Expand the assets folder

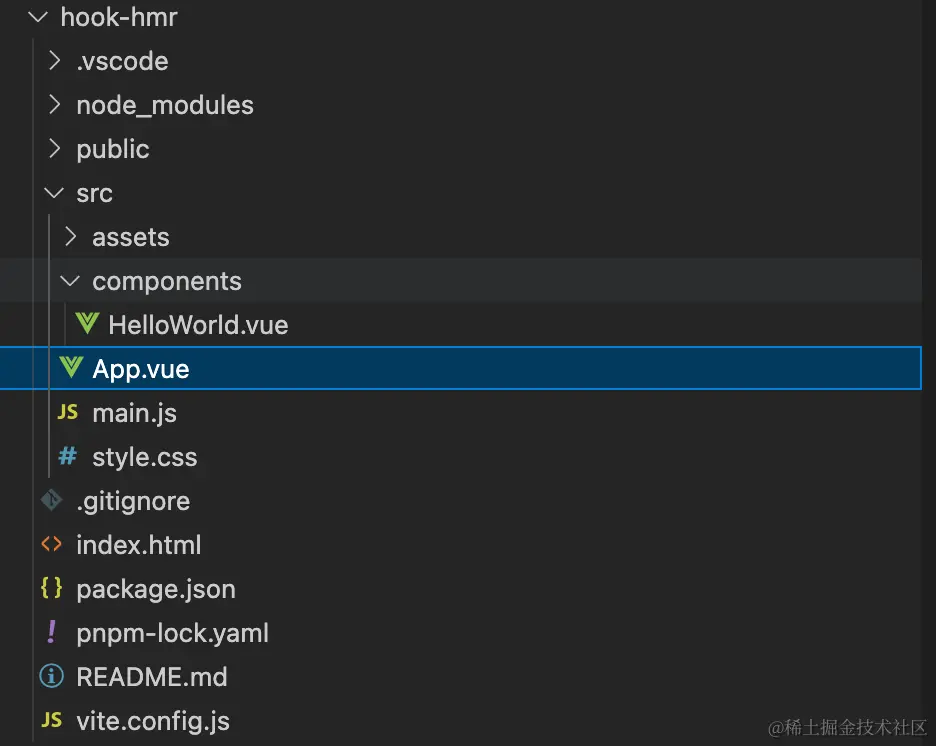(70, 236)
